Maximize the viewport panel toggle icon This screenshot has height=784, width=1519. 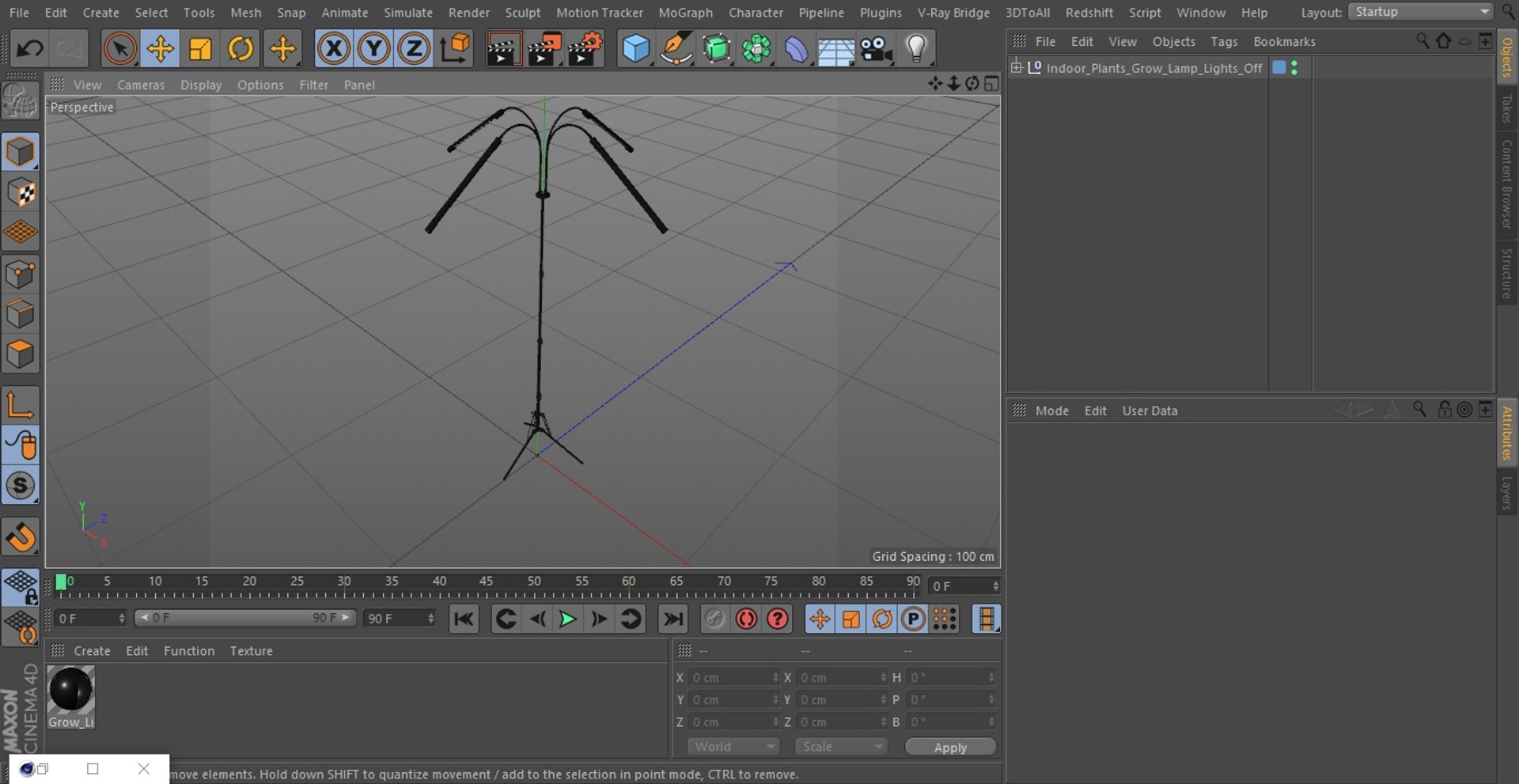[991, 84]
